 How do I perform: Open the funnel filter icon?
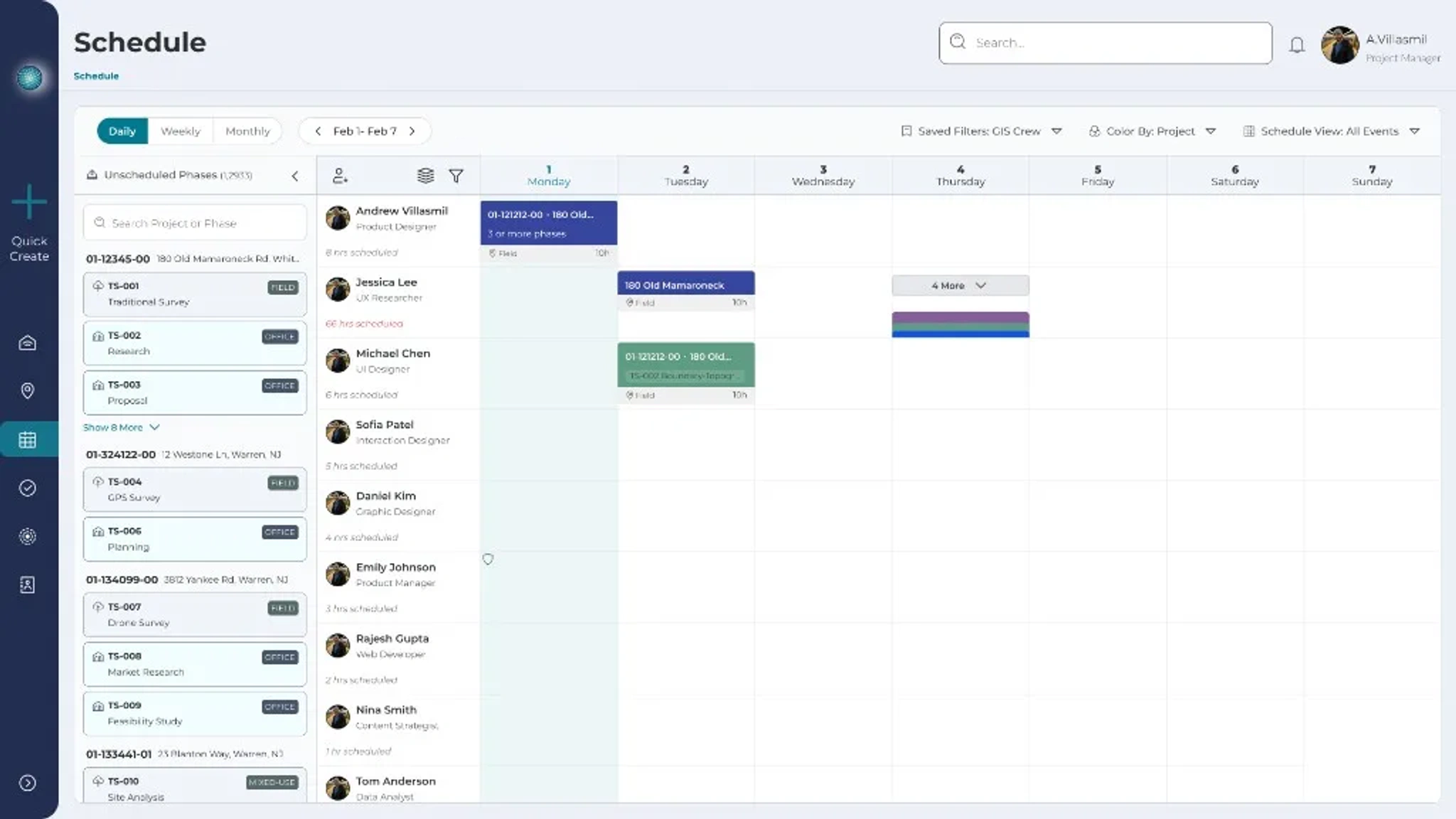pos(456,176)
